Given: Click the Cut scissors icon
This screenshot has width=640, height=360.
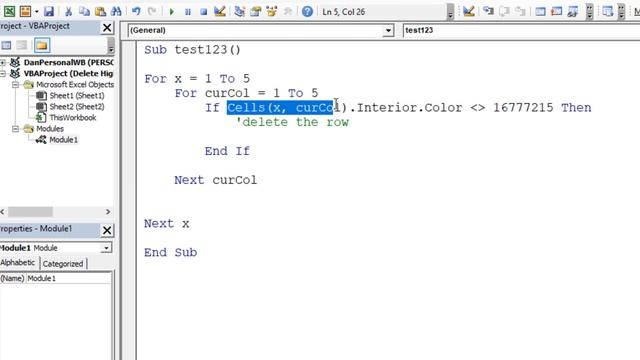Looking at the screenshot, I should 69,11.
